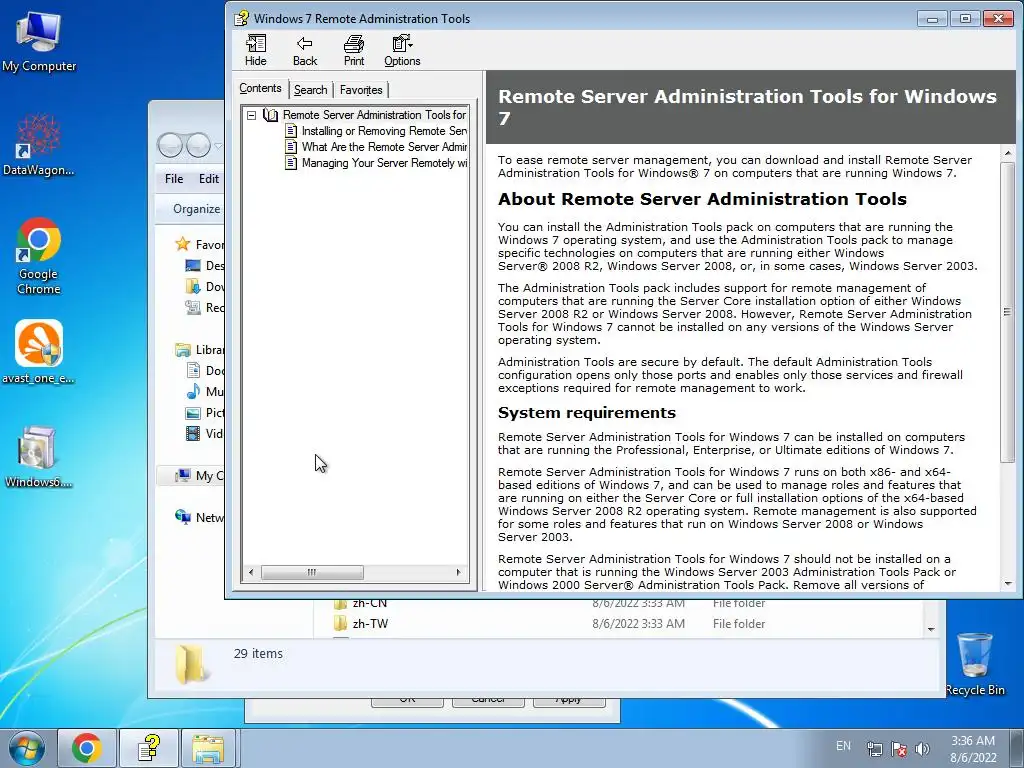
Task: Open the Edit menu in Explorer window
Action: [208, 179]
